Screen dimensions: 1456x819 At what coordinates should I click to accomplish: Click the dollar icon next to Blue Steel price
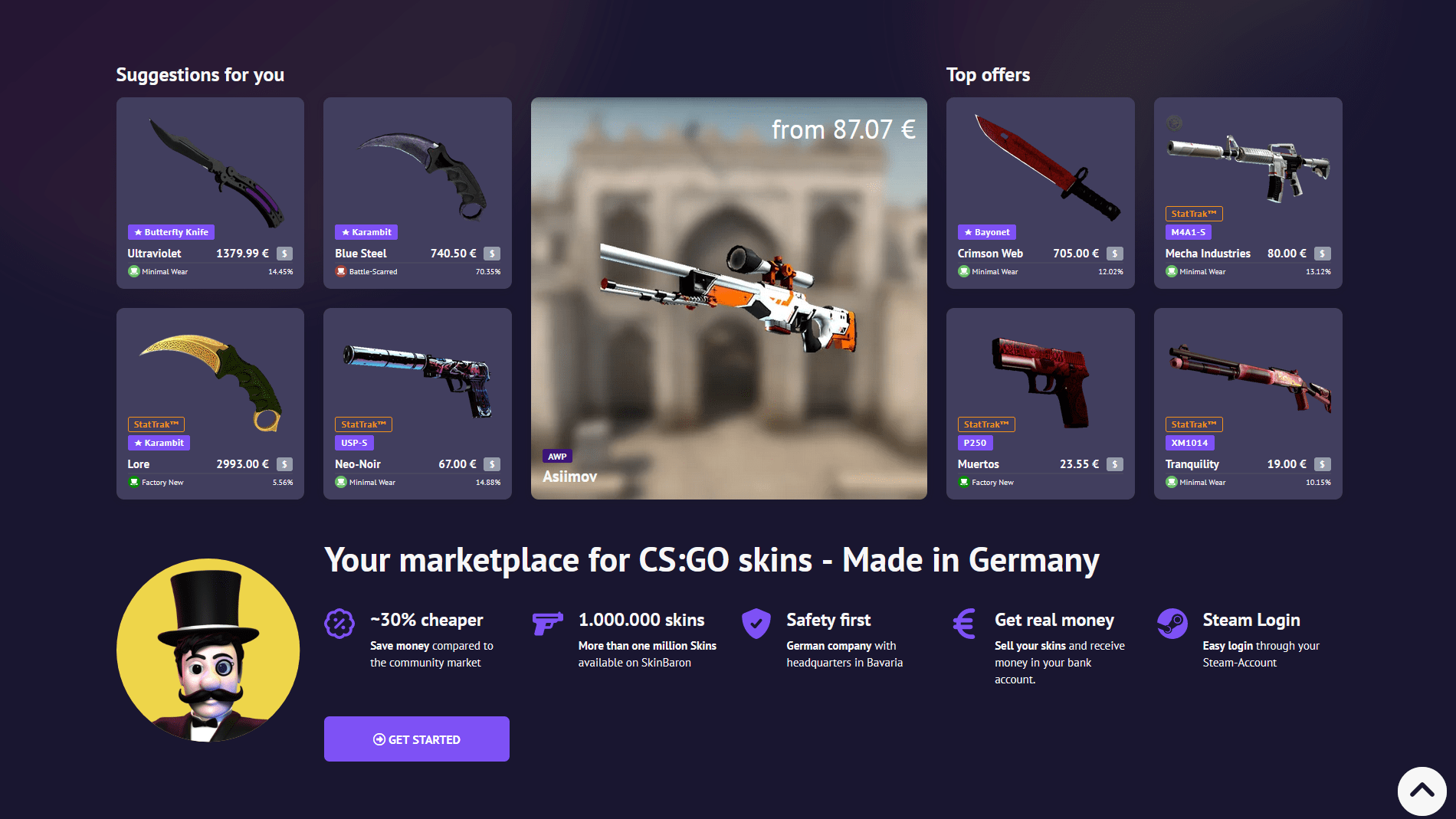pos(492,254)
